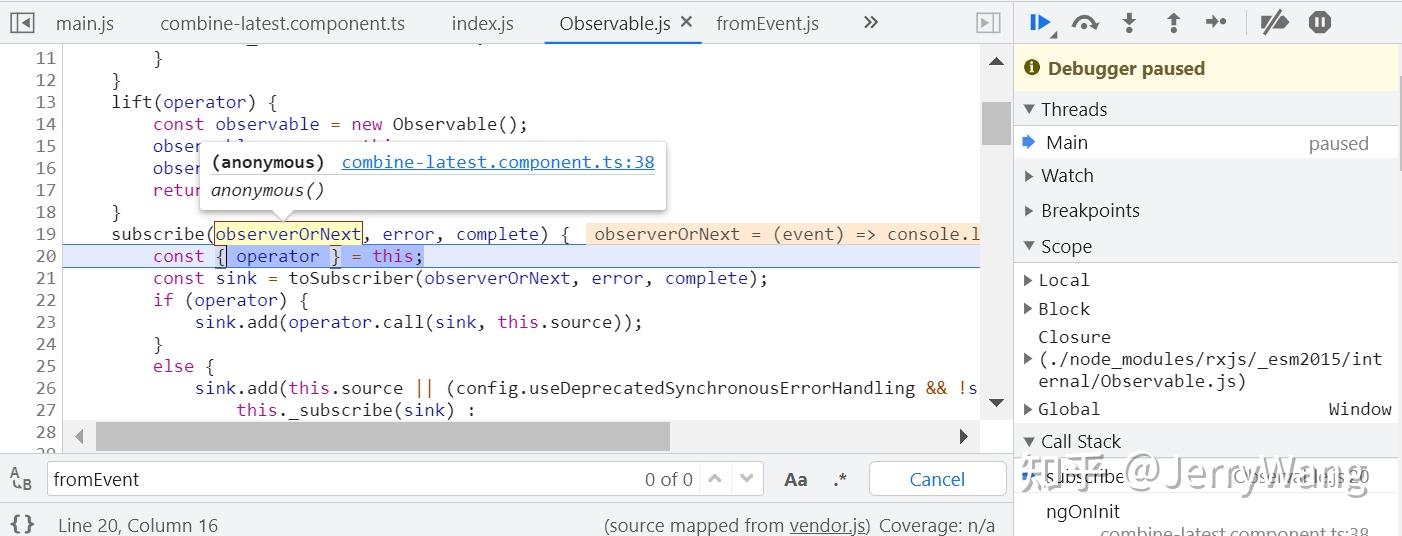1402x536 pixels.
Task: Click highlighted operator on line 20
Action: click(277, 256)
